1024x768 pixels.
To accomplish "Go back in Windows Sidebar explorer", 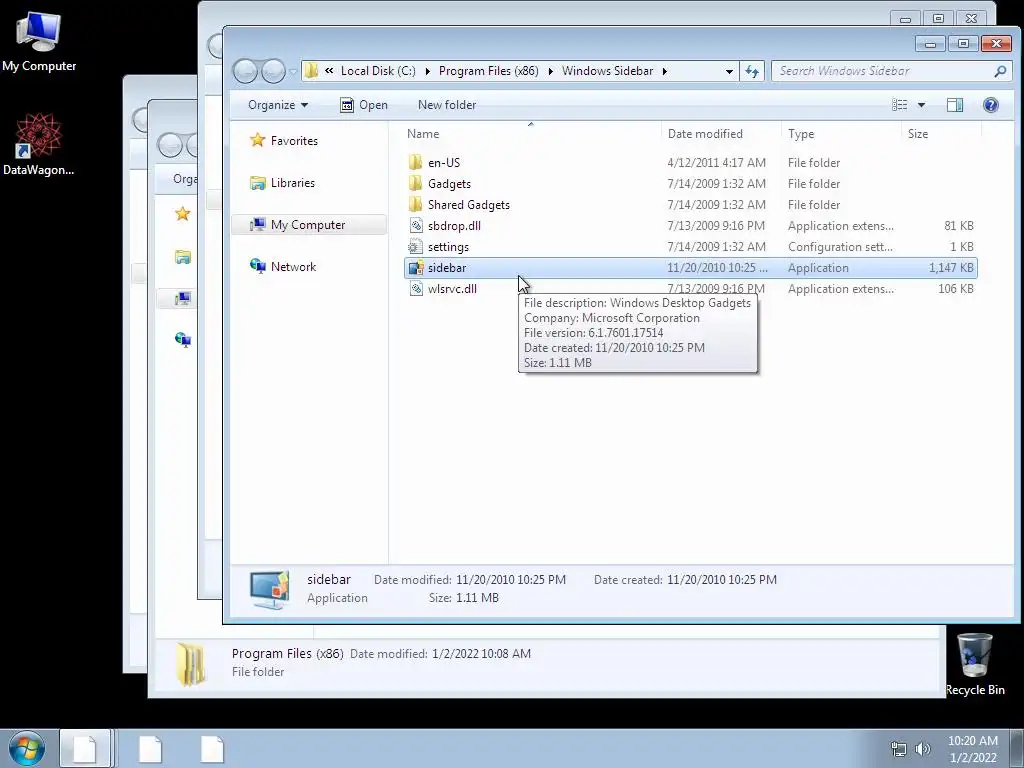I will pos(246,71).
